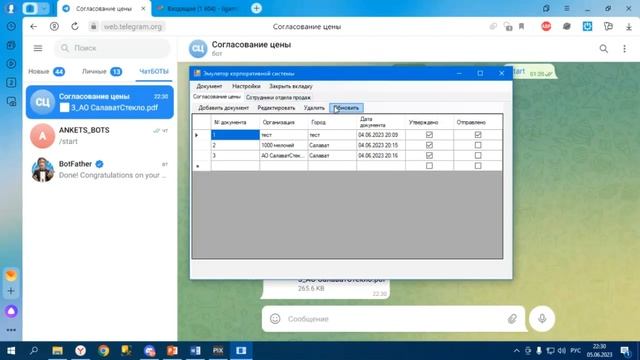
Task: Click the paperclip attach file icon
Action: pyautogui.click(x=512, y=319)
